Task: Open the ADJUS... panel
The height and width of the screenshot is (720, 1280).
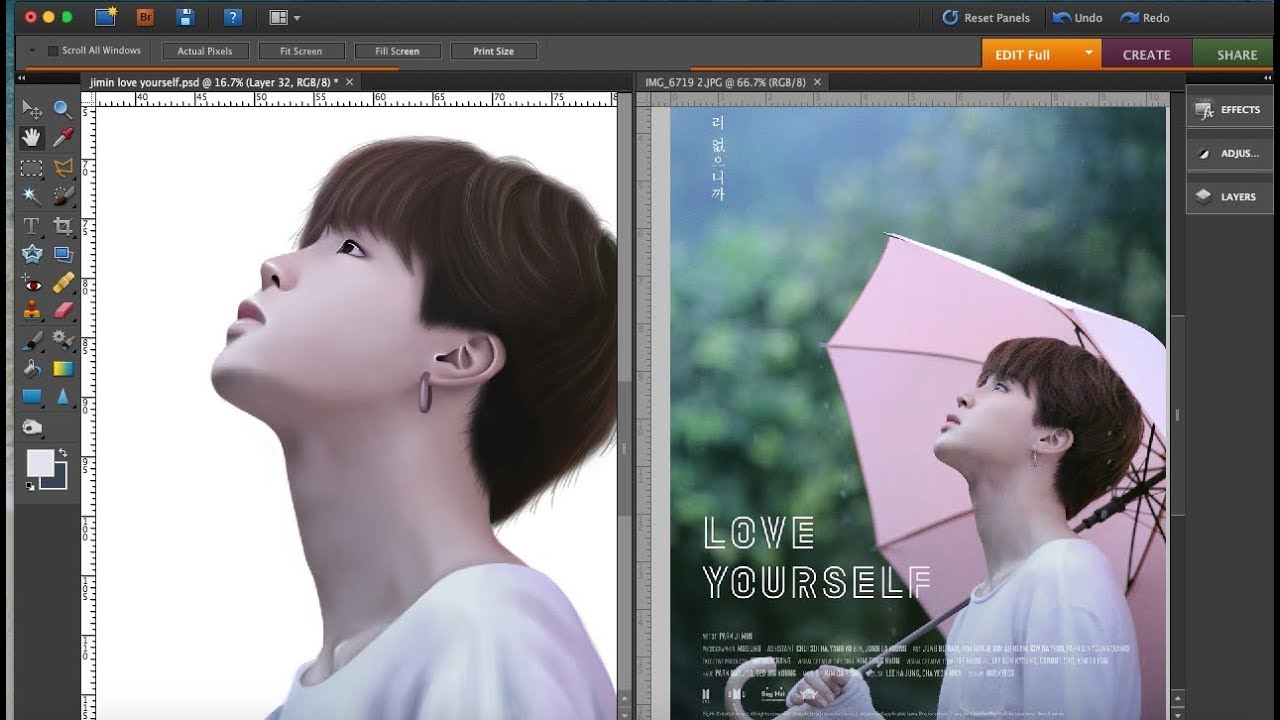Action: [1229, 153]
